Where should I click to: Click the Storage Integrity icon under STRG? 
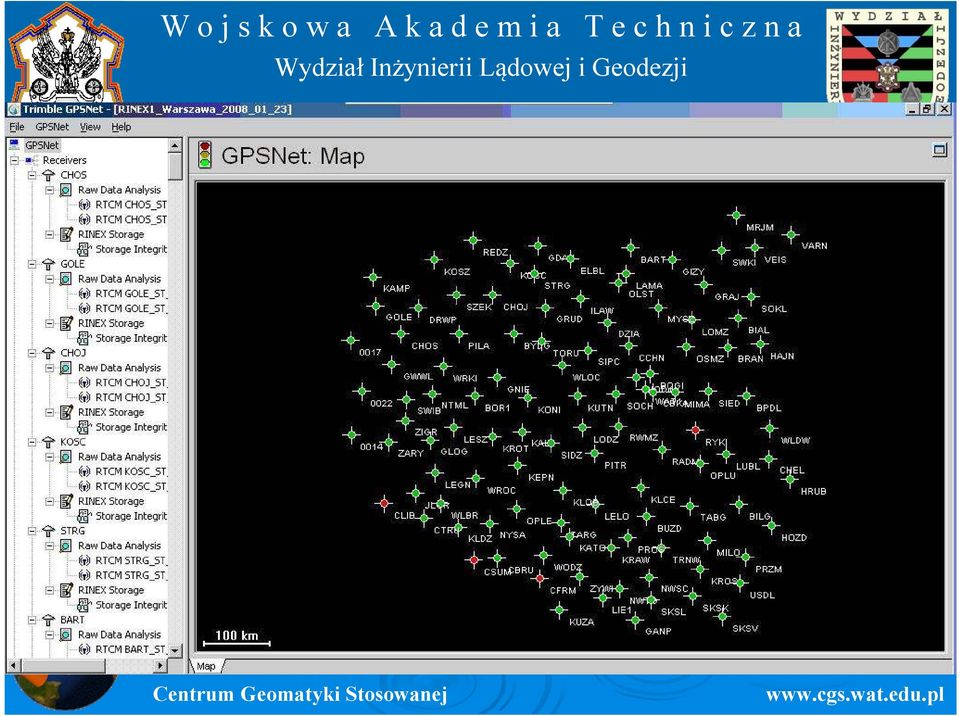point(84,605)
